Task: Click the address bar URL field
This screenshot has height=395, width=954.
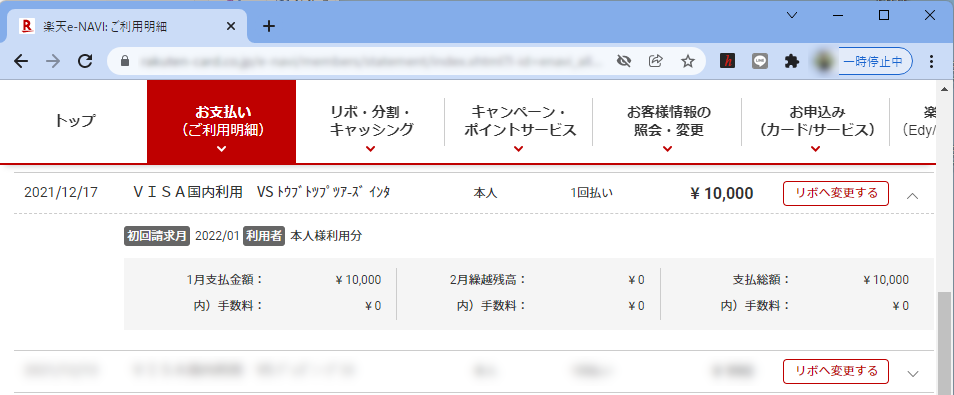Action: 371,61
